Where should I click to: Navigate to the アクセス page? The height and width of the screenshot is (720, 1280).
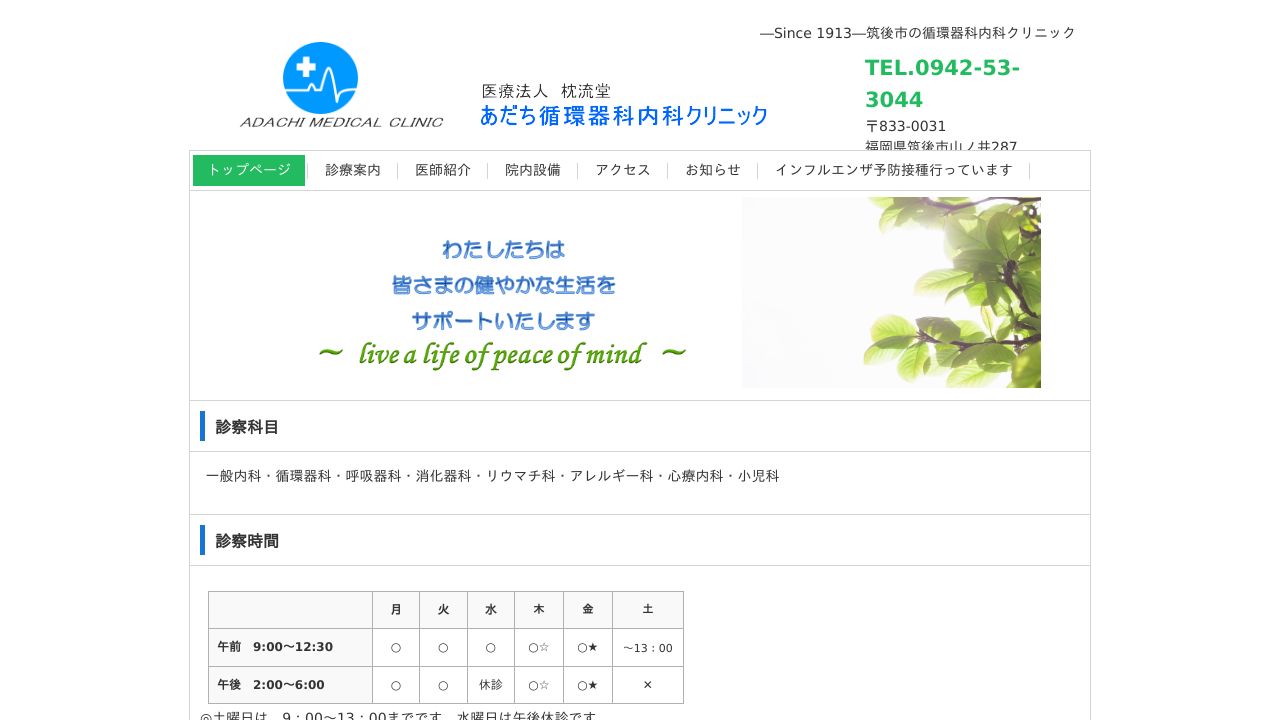pyautogui.click(x=622, y=170)
